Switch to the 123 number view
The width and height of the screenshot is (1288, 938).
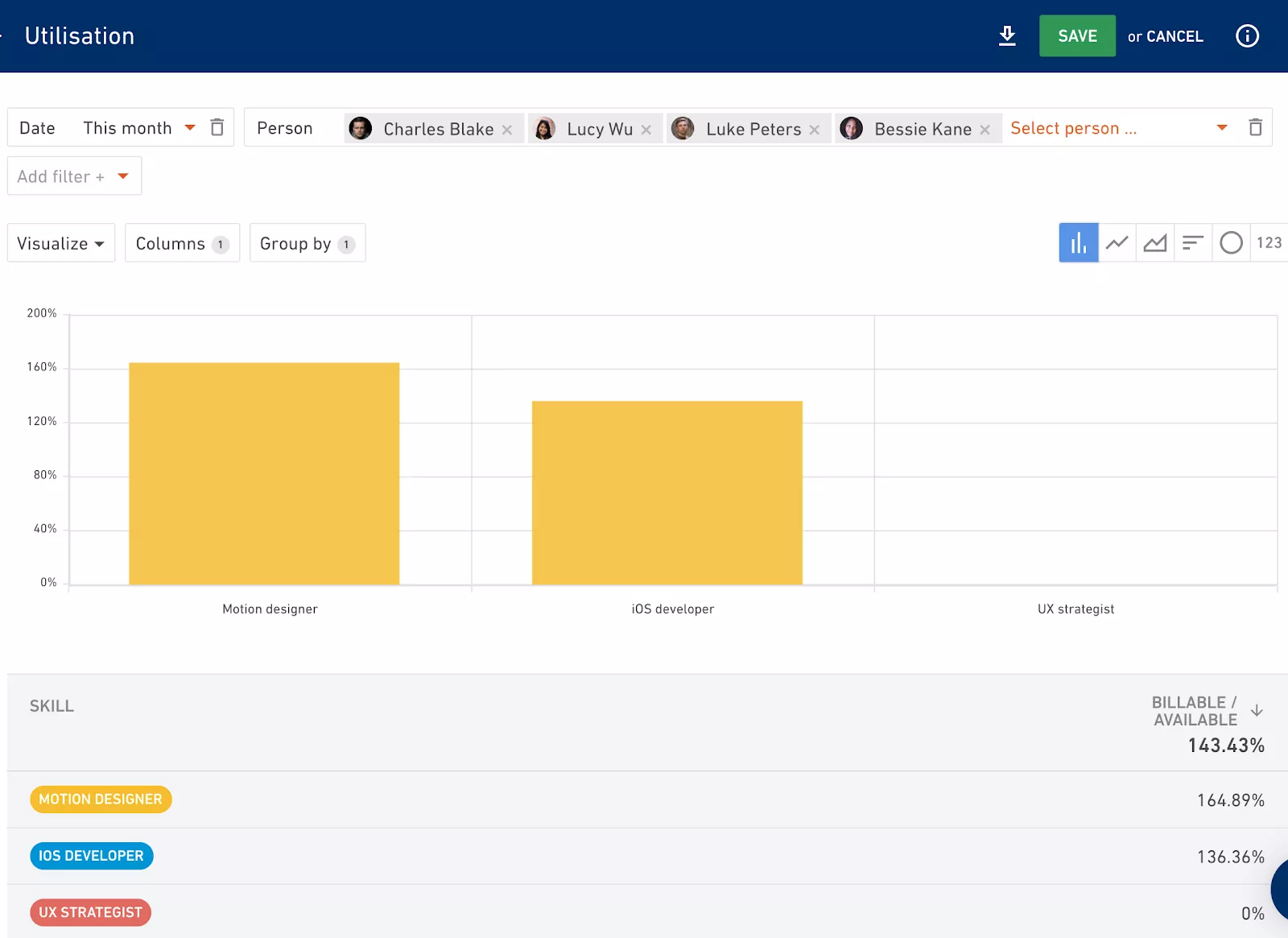[1269, 243]
